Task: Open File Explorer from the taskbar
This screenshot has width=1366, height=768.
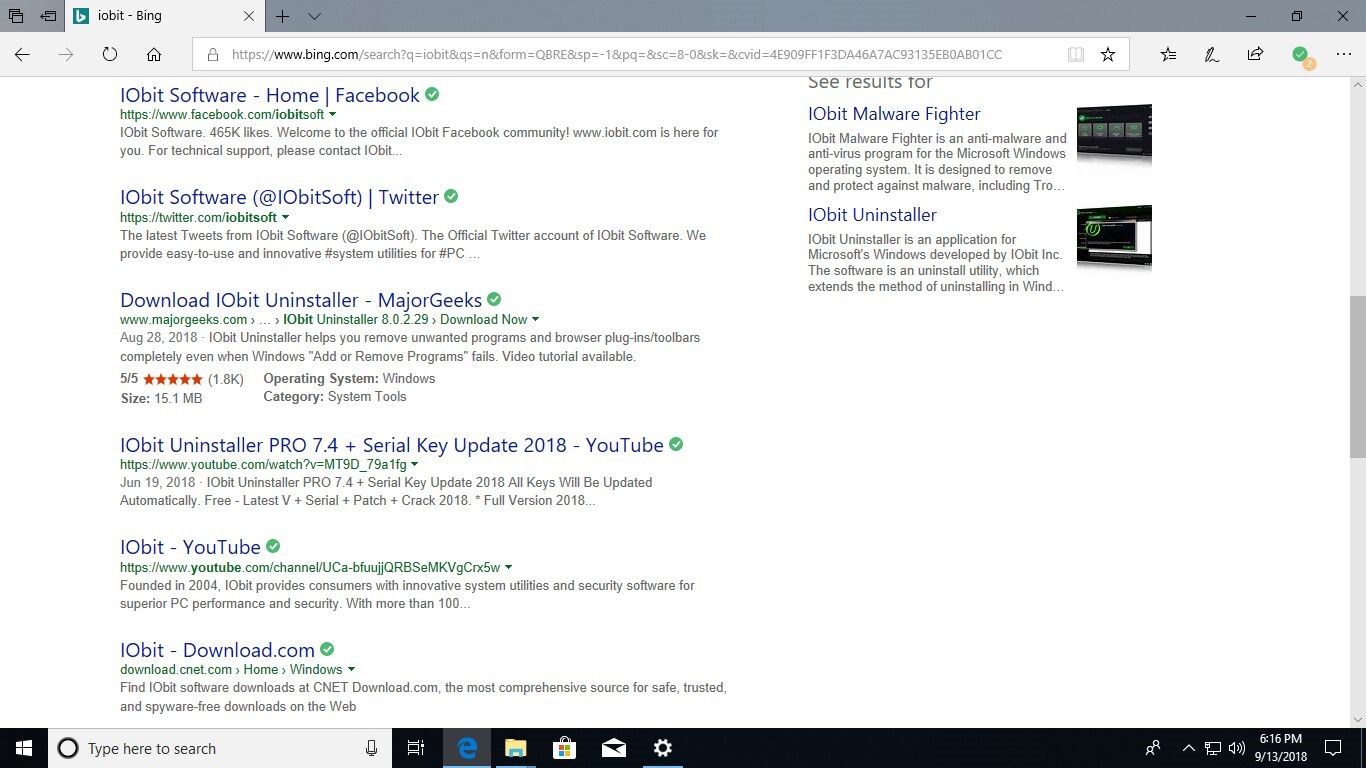Action: 515,748
